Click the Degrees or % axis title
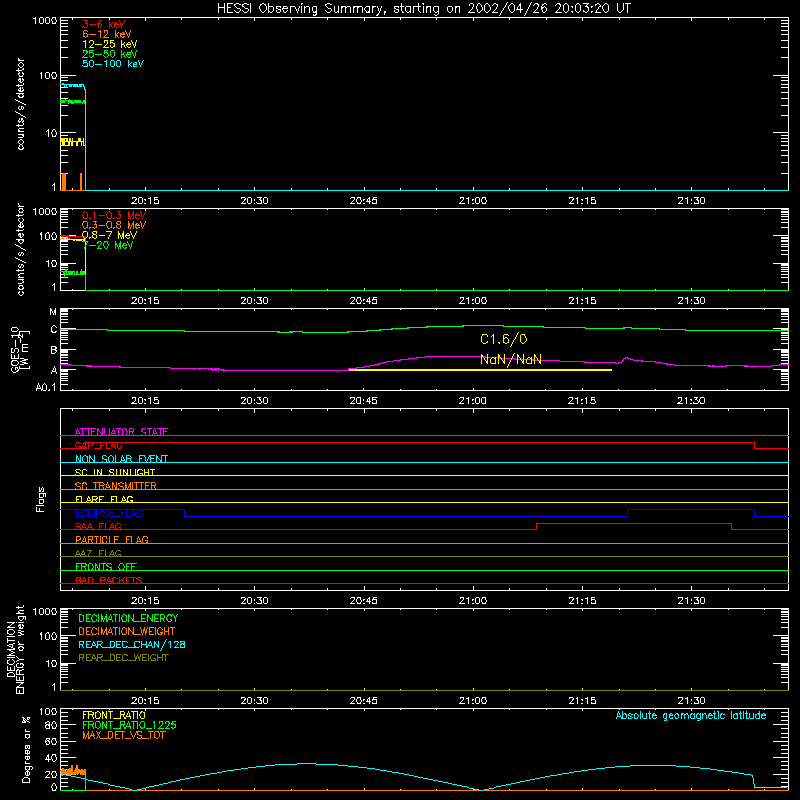This screenshot has width=800, height=800. (26, 749)
